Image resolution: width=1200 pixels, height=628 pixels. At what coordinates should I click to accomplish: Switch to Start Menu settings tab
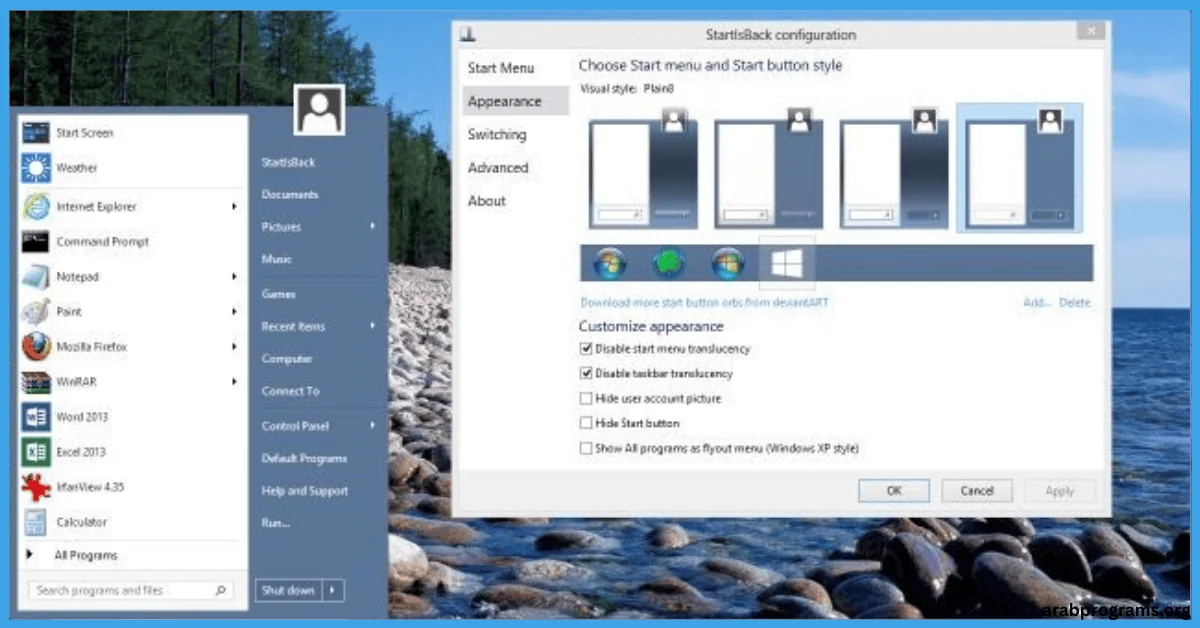tap(501, 68)
